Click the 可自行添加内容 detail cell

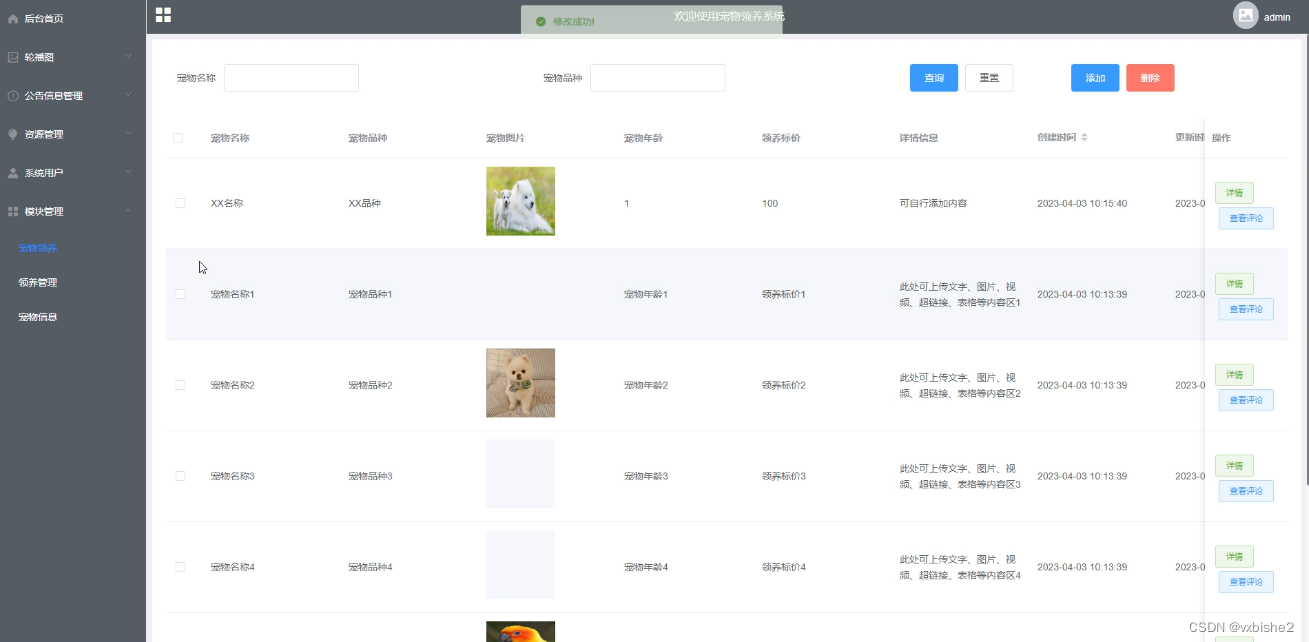pos(933,203)
